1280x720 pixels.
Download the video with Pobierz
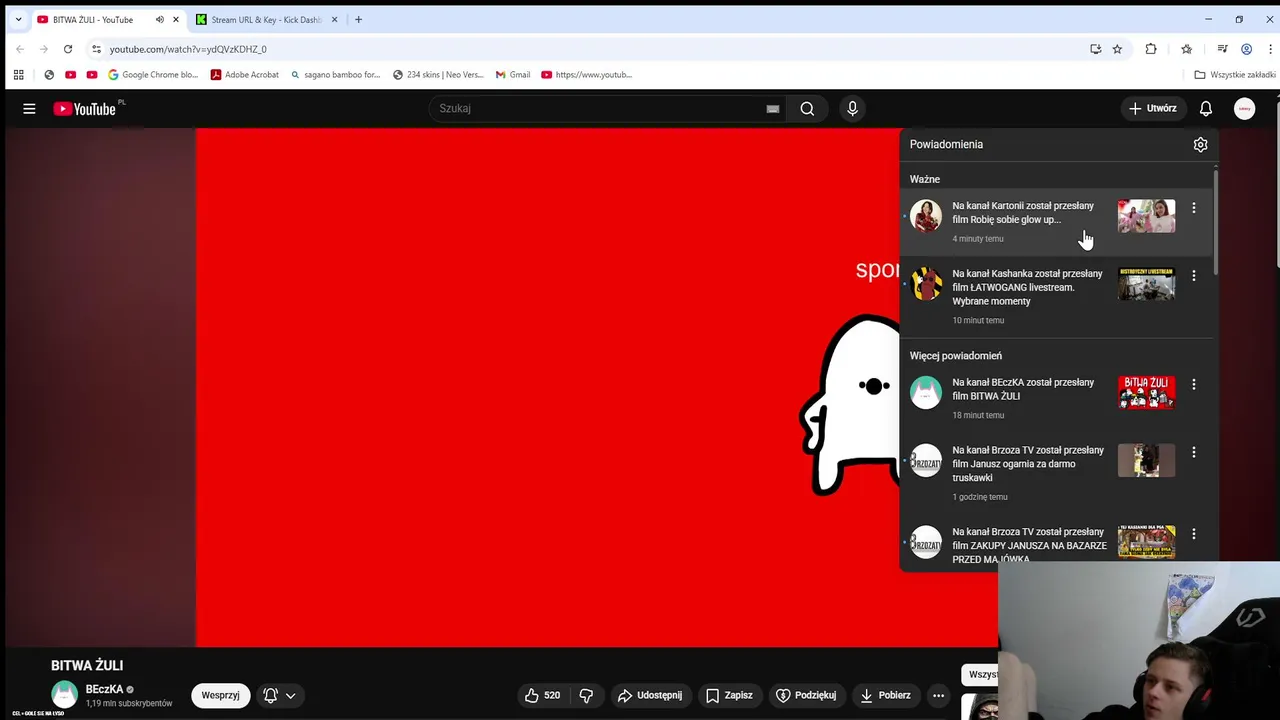(884, 695)
